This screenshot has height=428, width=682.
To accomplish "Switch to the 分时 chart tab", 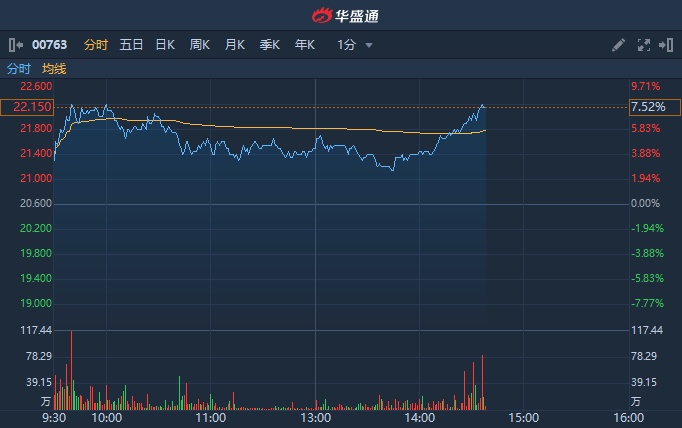I will [x=96, y=45].
